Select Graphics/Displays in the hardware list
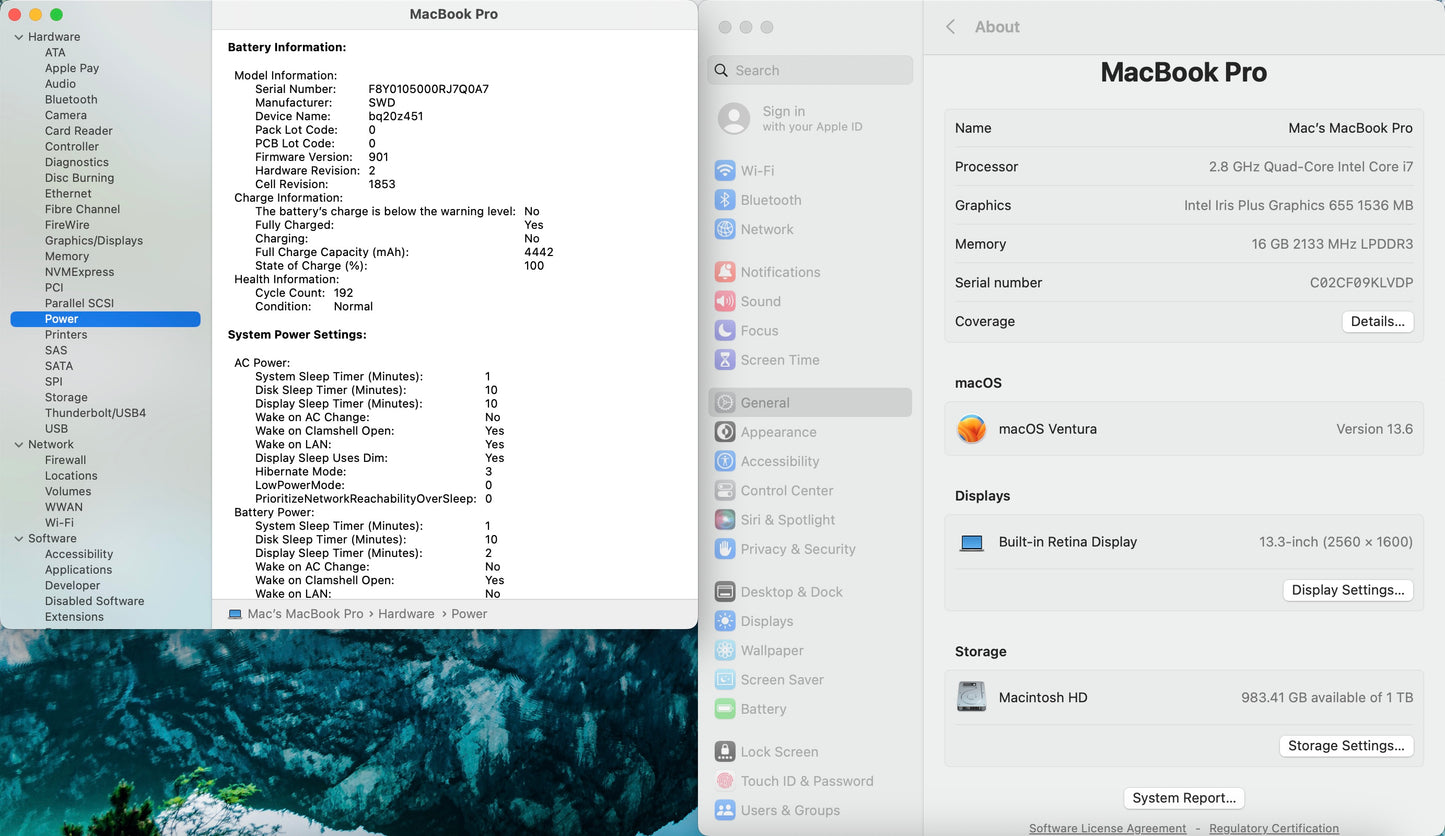 [x=94, y=241]
